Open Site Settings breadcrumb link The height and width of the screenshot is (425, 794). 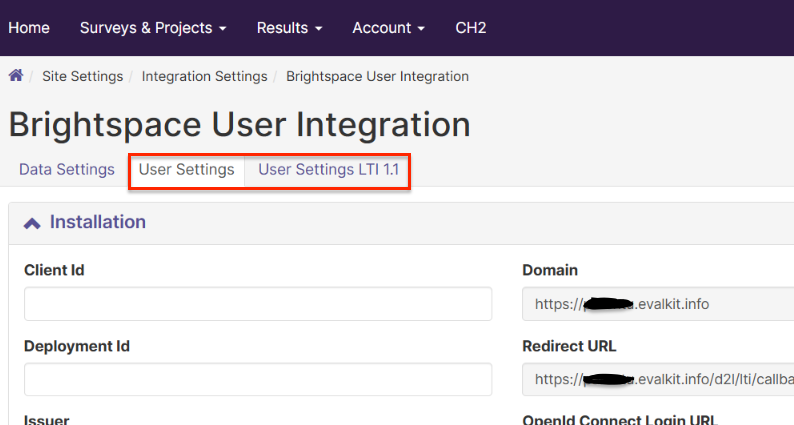point(83,76)
